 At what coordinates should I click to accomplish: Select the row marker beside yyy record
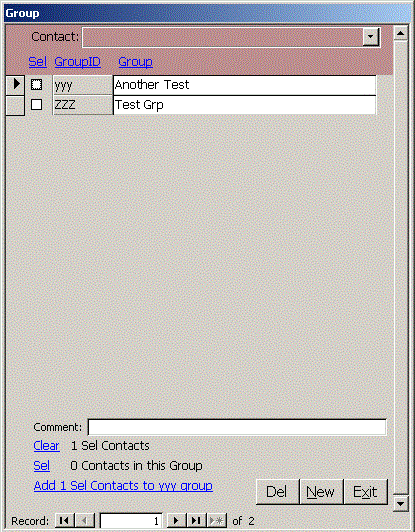pos(15,84)
